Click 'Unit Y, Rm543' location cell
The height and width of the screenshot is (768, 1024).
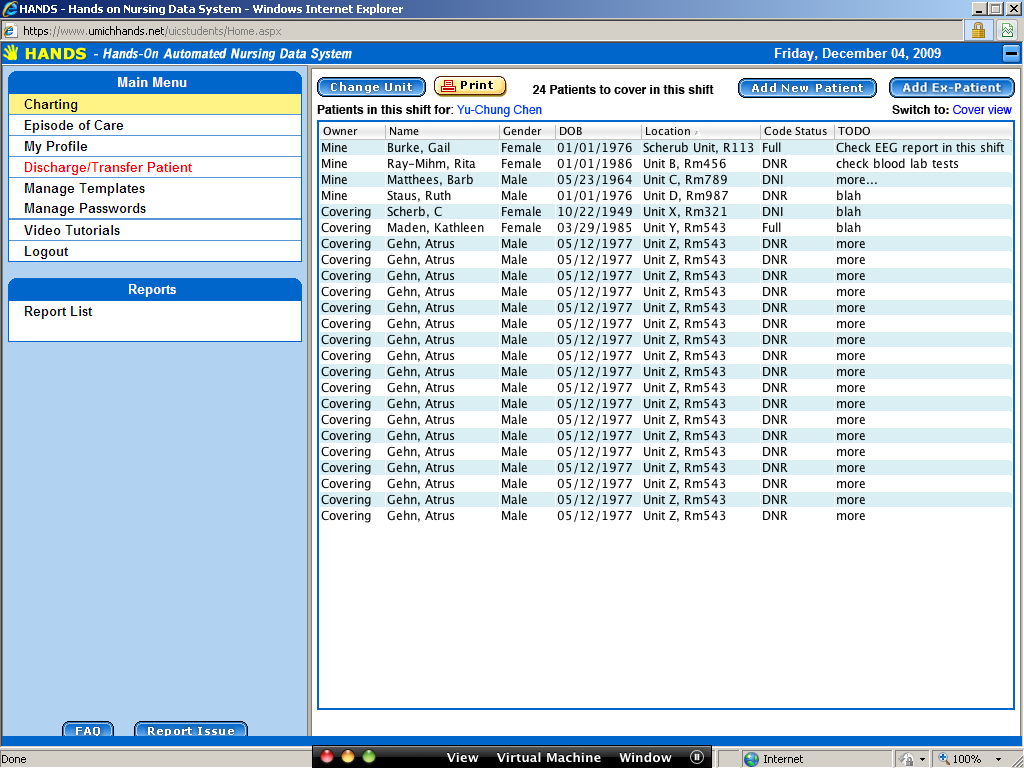684,228
